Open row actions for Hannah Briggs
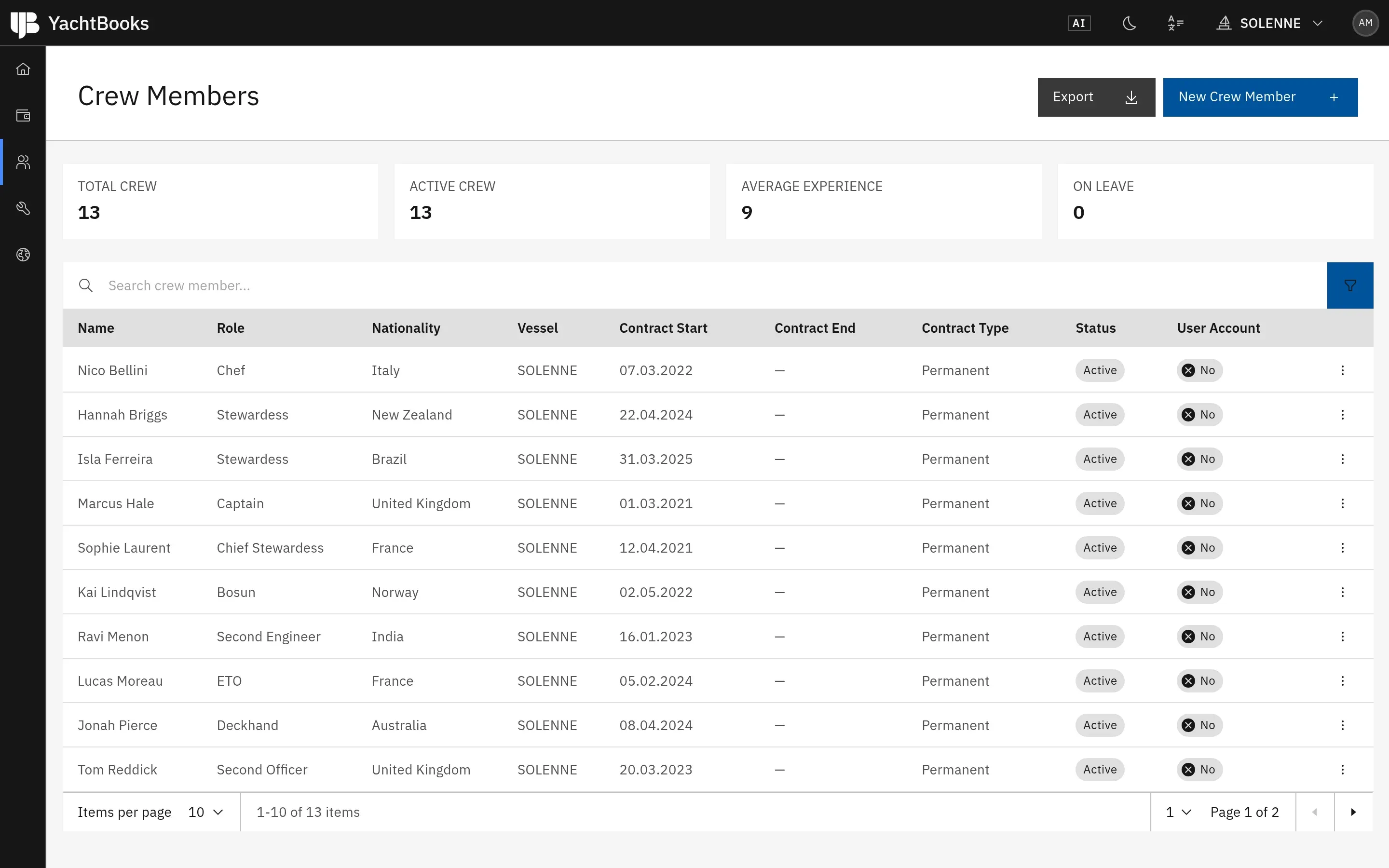The image size is (1389, 868). [1343, 415]
